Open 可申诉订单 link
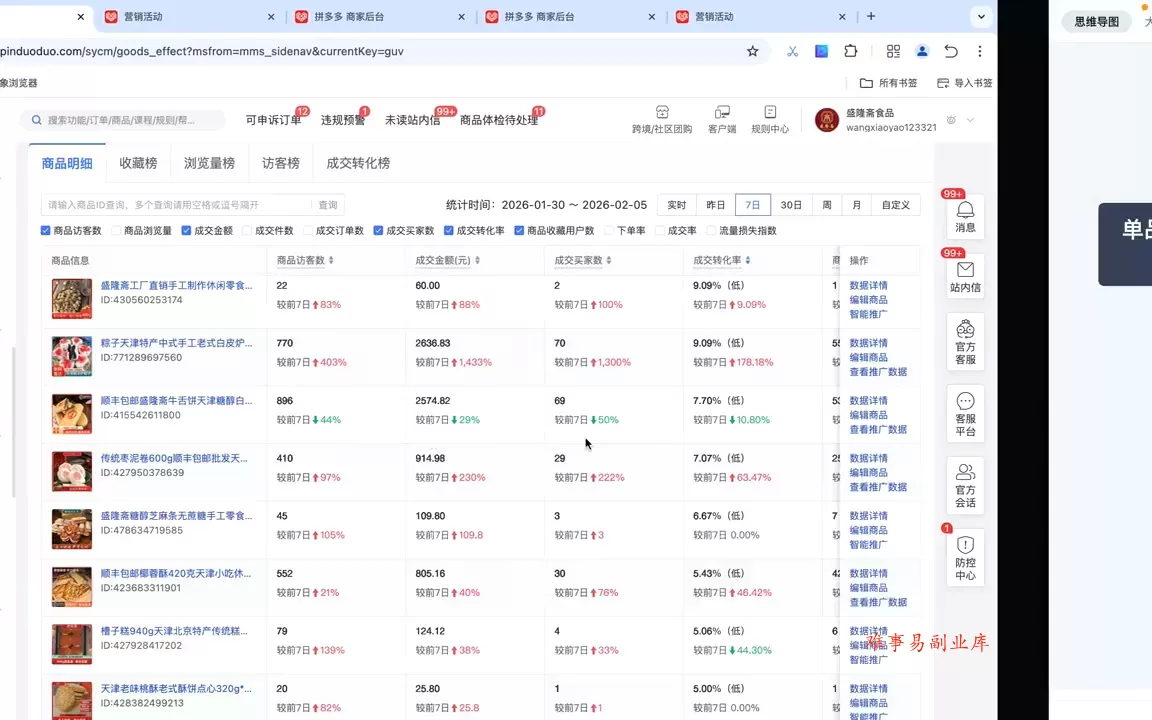The height and width of the screenshot is (720, 1152). [x=273, y=120]
